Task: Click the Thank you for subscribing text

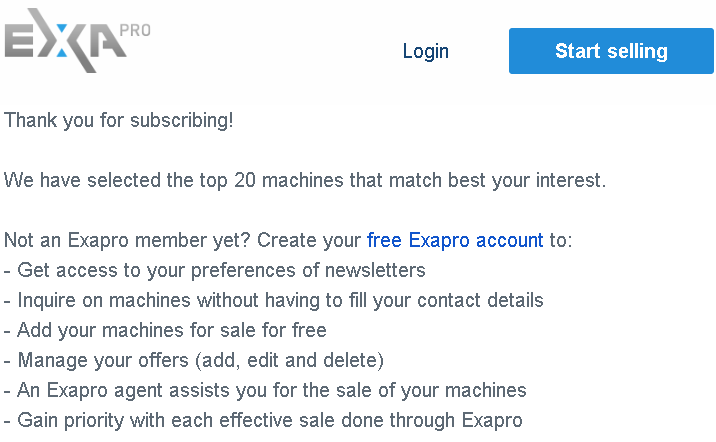Action: point(119,121)
